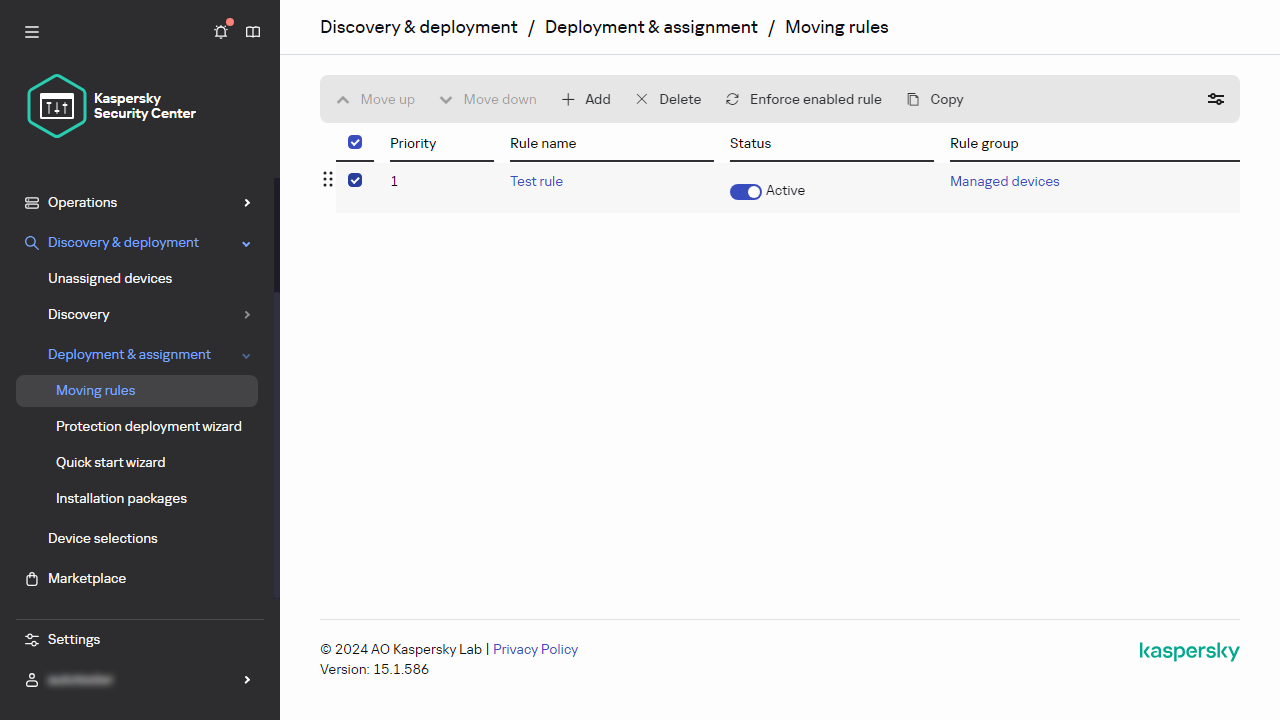1280x720 pixels.
Task: Copy the selected moving rule
Action: 935,99
